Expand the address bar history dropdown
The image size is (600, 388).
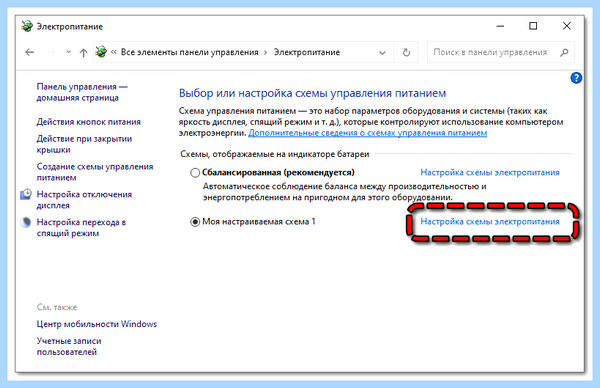[382, 52]
